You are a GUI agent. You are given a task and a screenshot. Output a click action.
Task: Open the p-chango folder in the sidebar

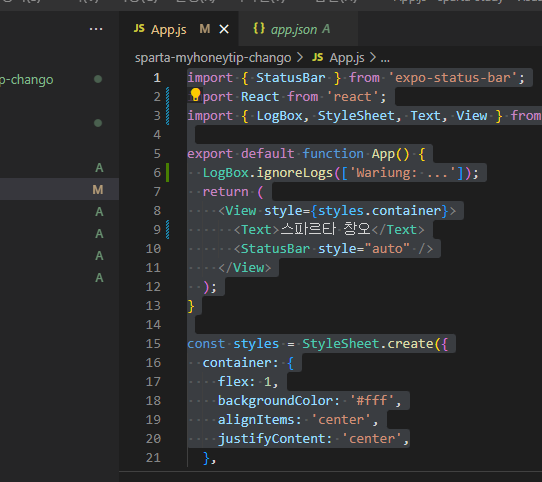(x=27, y=80)
